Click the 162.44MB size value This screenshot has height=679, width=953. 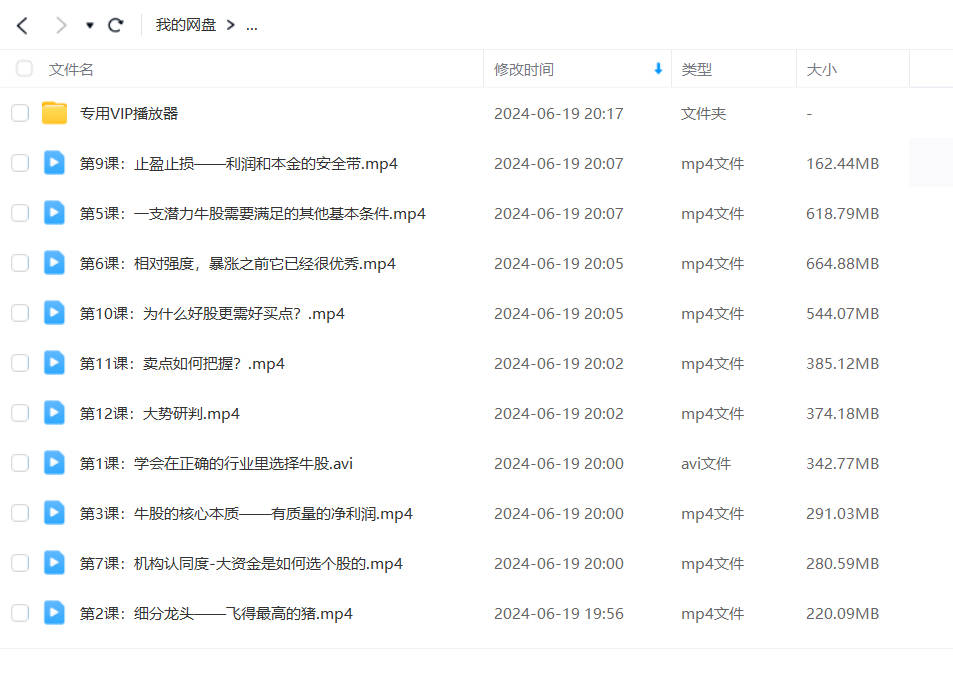tap(842, 164)
